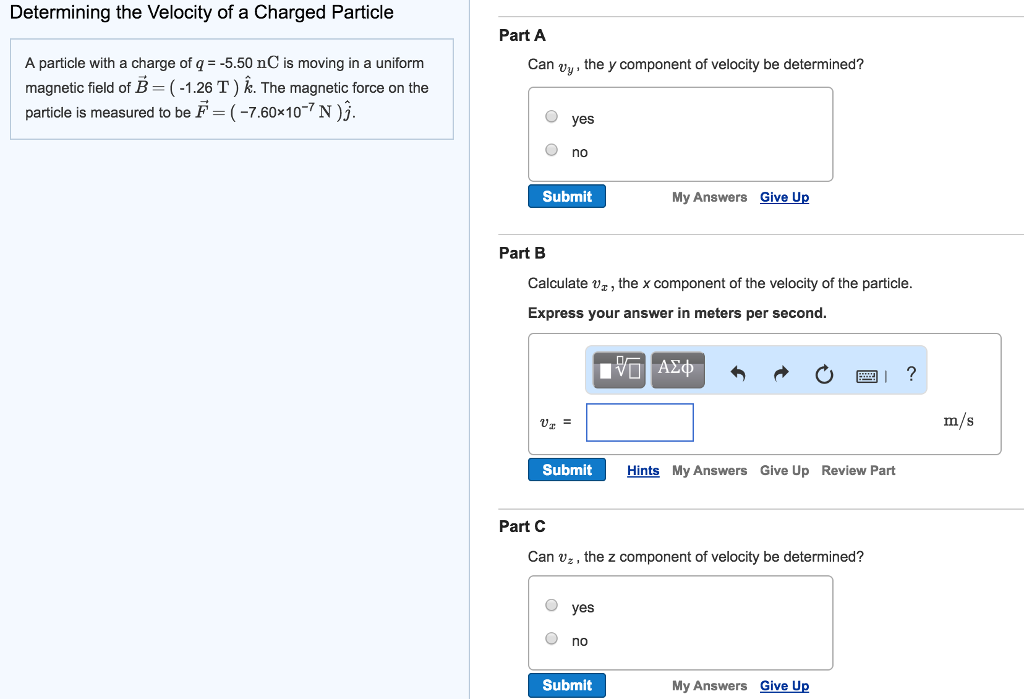This screenshot has width=1024, height=699.
Task: Open the Greek symbols ΑΣφ palette
Action: 677,369
